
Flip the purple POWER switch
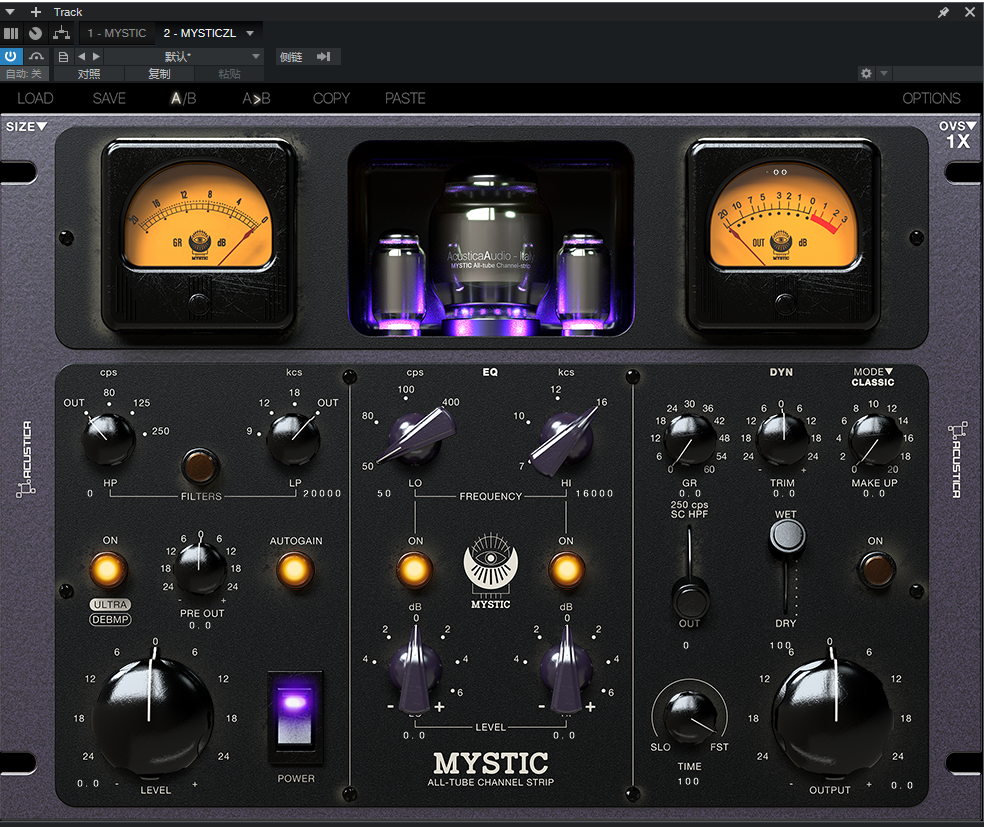[x=295, y=717]
